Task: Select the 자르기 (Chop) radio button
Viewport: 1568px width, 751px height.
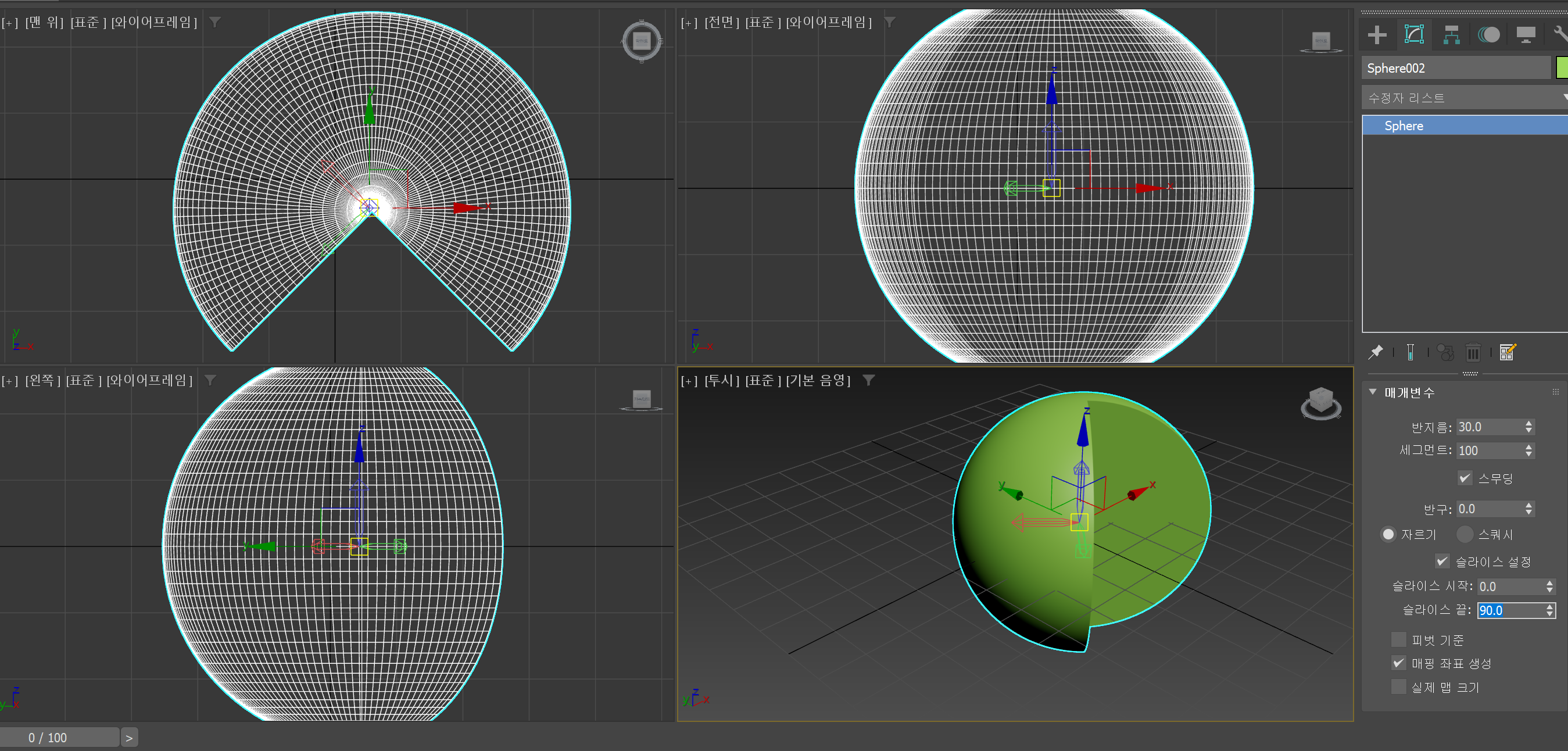Action: pyautogui.click(x=1388, y=534)
